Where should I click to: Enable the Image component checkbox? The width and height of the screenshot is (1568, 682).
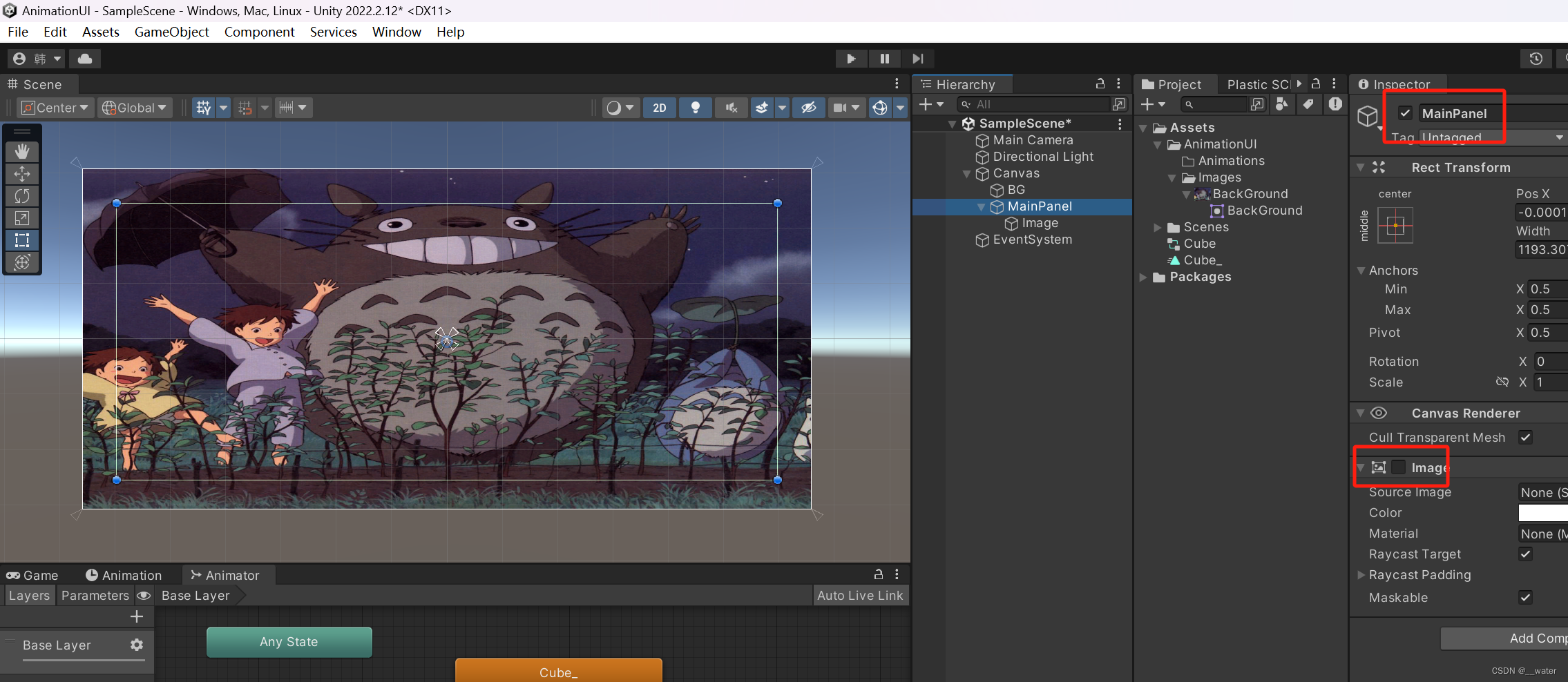[x=1399, y=467]
